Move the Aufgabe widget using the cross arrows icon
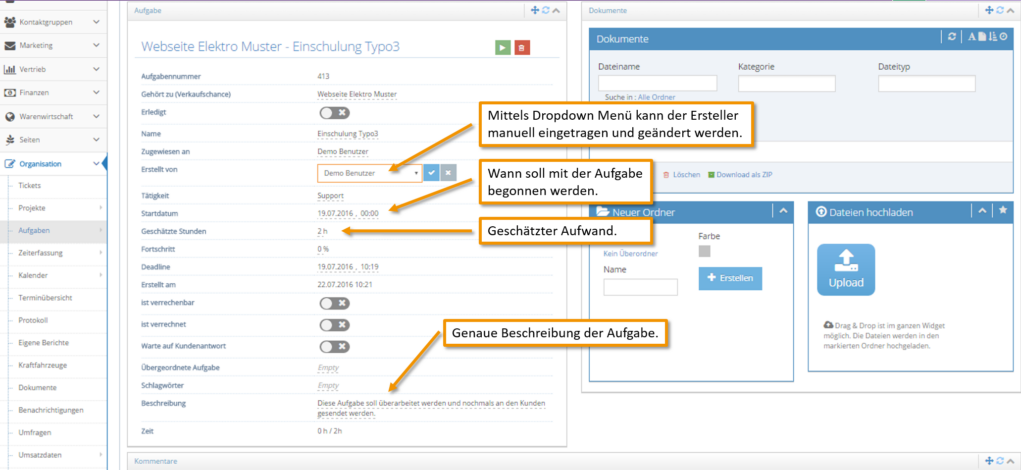The height and width of the screenshot is (470, 1021). point(536,10)
